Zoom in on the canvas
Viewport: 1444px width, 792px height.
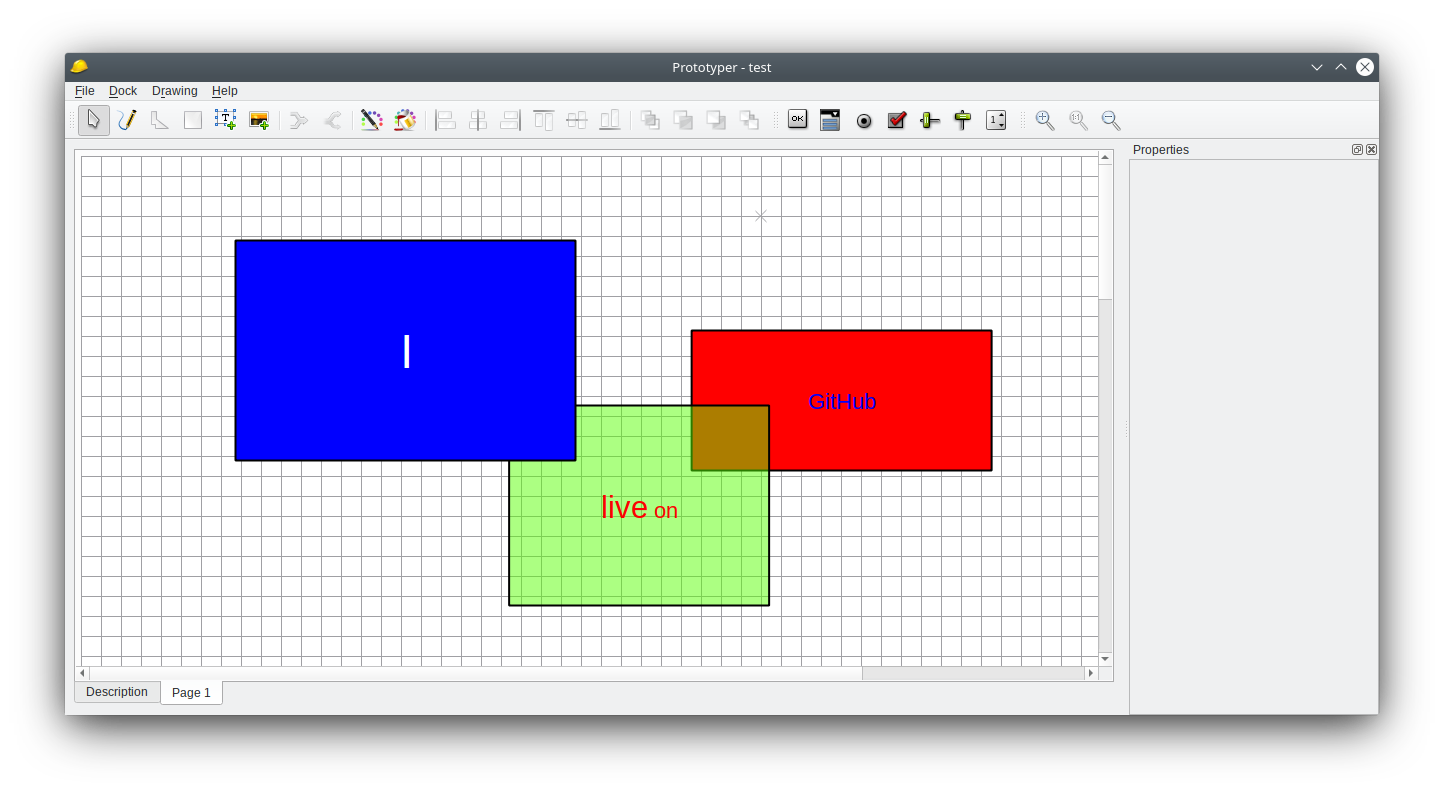(x=1045, y=120)
